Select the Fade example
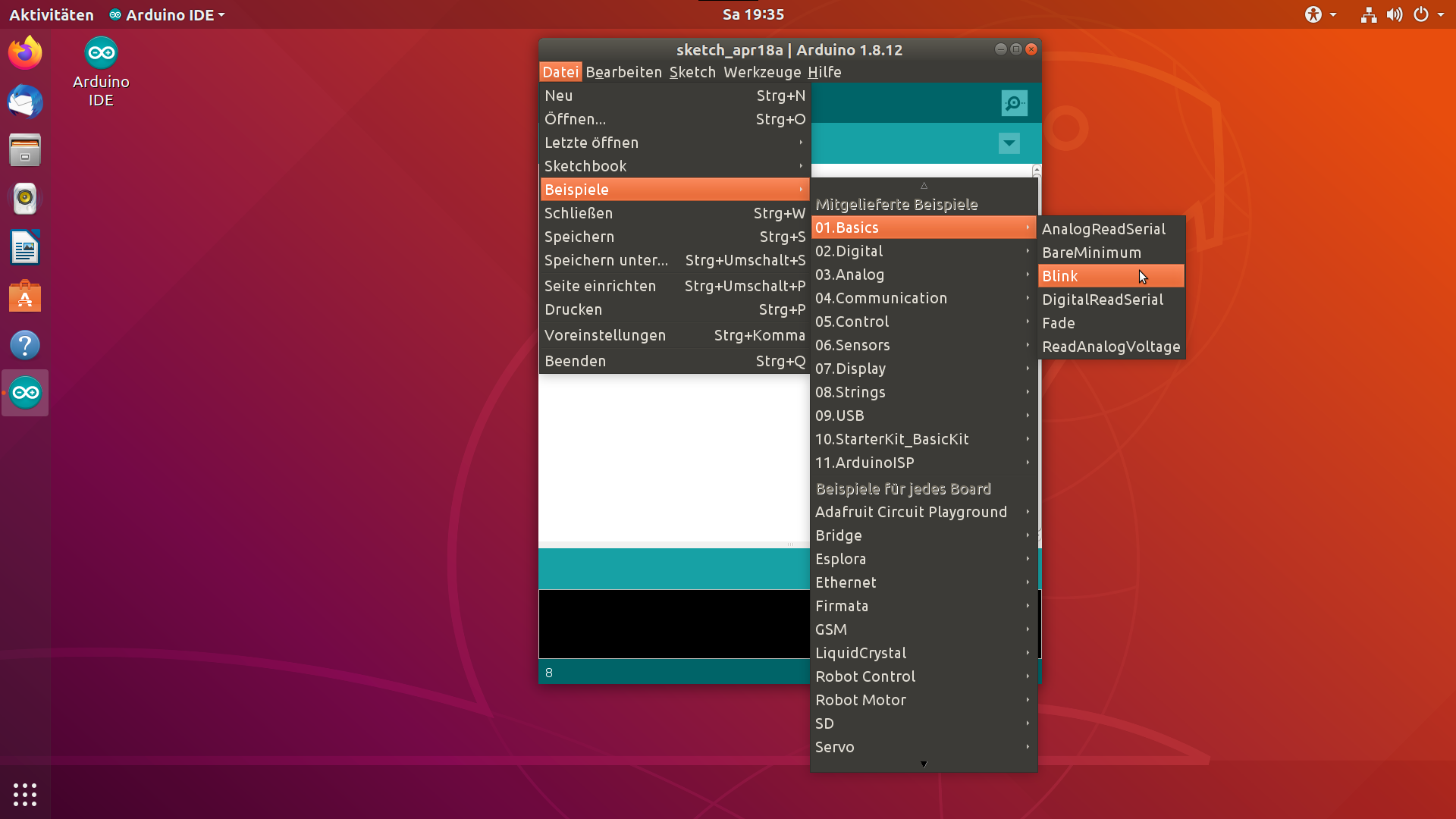The width and height of the screenshot is (1456, 819). [1111, 323]
